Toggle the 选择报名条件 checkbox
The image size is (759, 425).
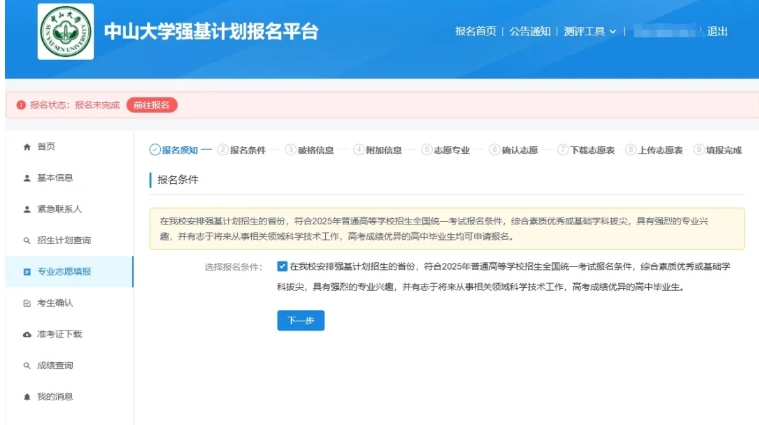pos(283,267)
